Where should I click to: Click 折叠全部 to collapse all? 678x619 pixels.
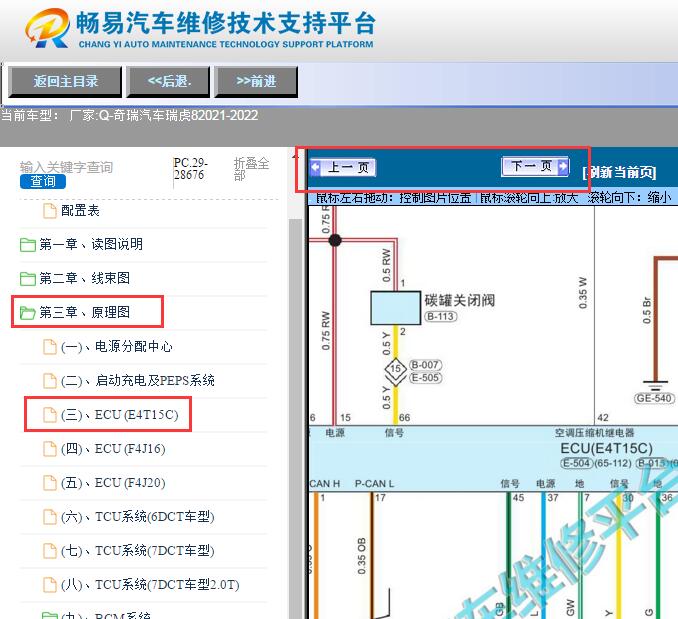pyautogui.click(x=251, y=169)
